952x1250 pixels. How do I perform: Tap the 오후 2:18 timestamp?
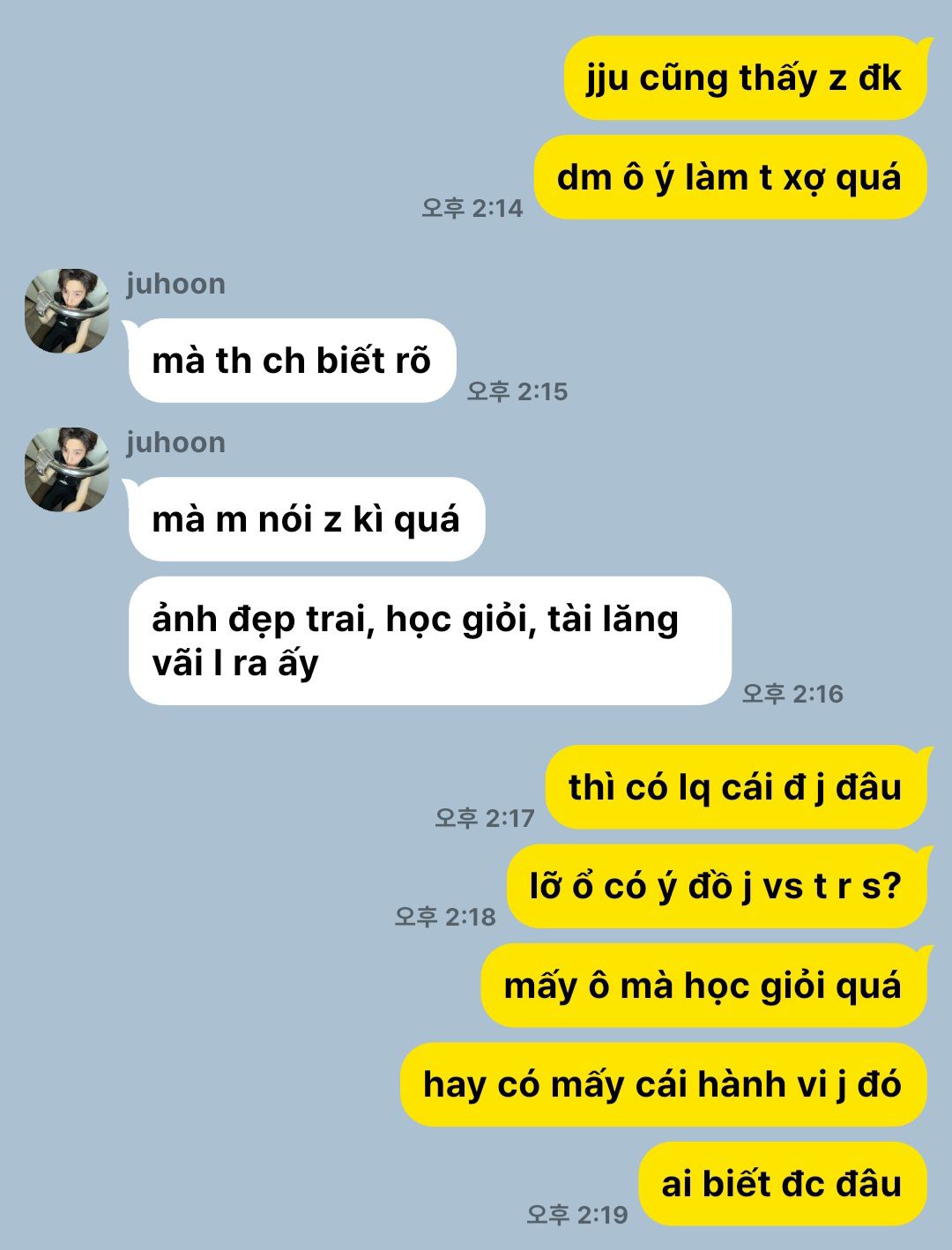point(445,917)
